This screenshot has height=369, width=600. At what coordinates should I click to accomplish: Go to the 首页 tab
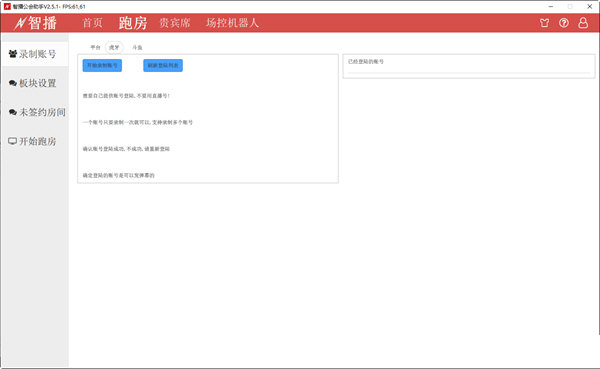93,23
